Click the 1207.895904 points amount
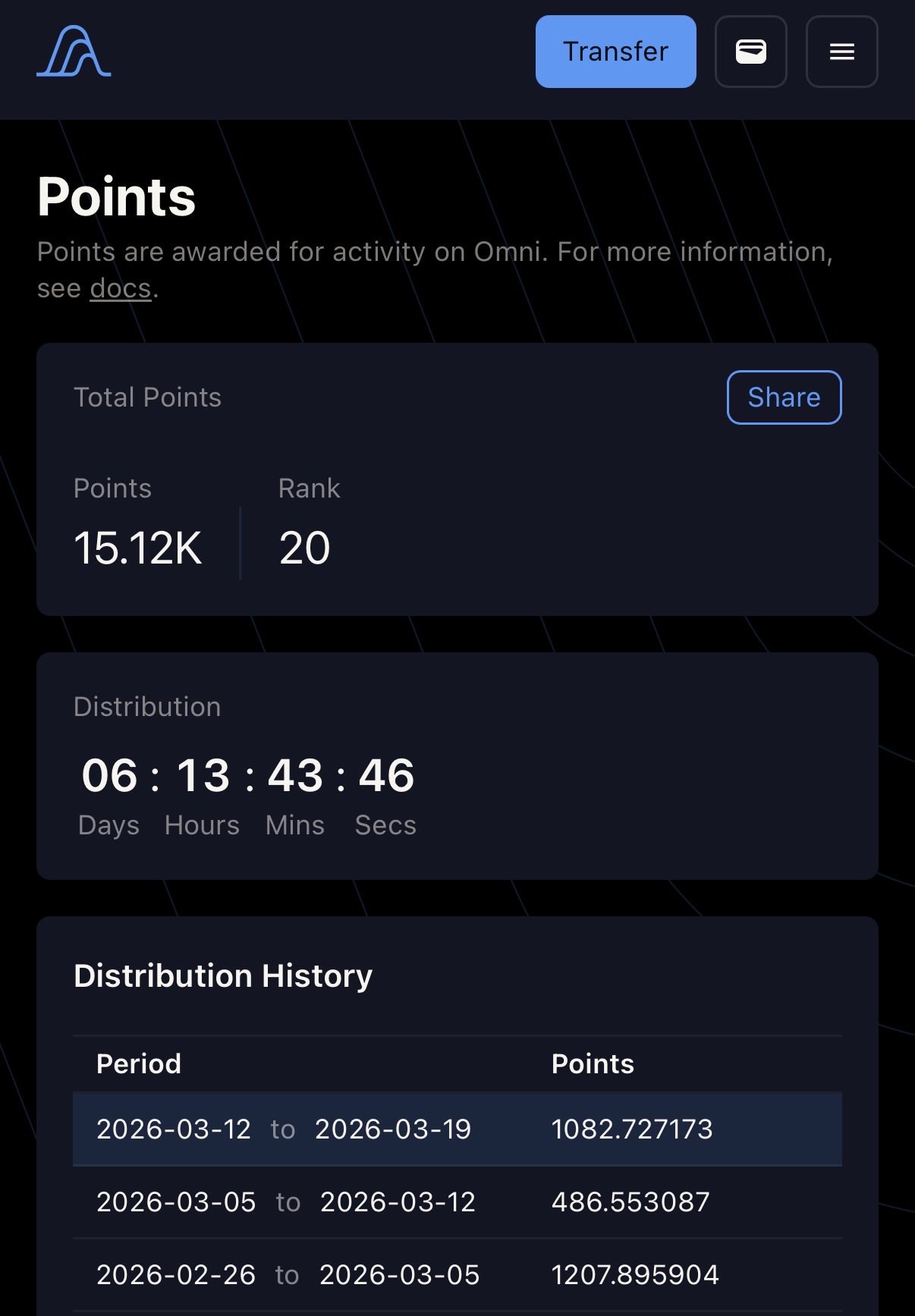Image resolution: width=915 pixels, height=1316 pixels. (635, 1275)
